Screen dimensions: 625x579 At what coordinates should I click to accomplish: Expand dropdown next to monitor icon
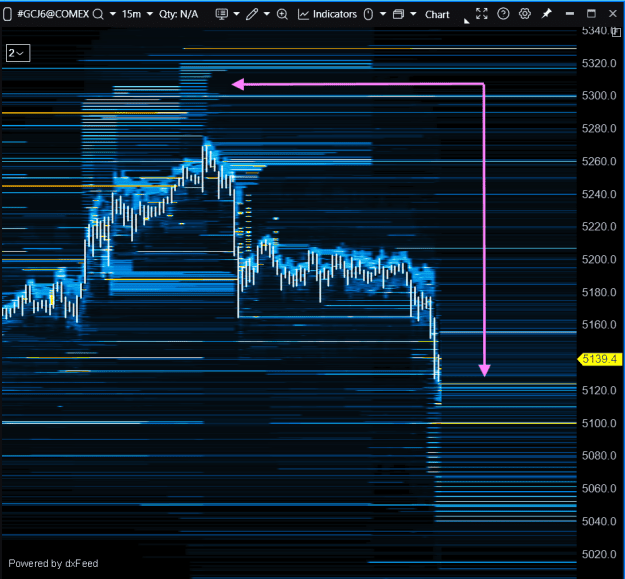236,14
